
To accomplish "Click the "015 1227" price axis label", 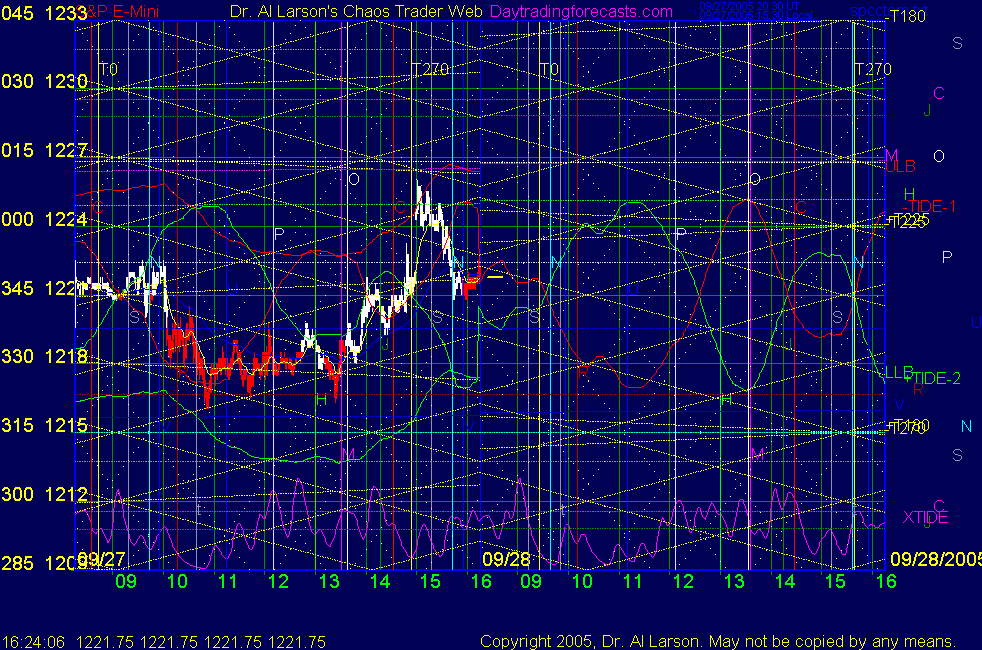I will (44, 150).
